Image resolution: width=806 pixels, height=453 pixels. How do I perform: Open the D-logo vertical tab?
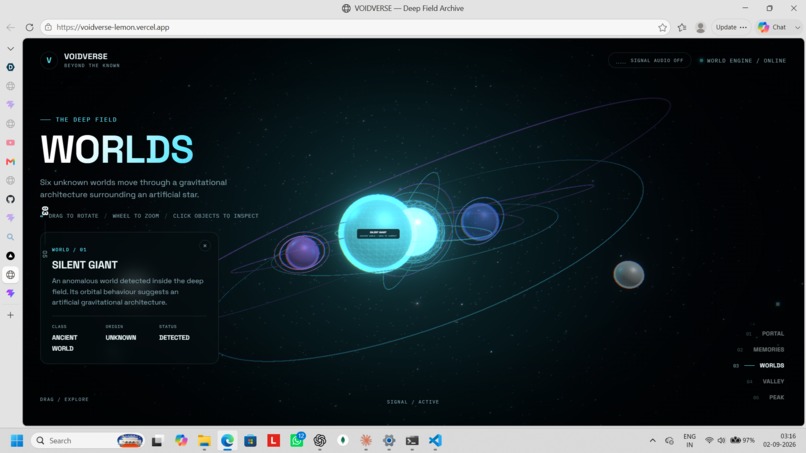click(10, 67)
